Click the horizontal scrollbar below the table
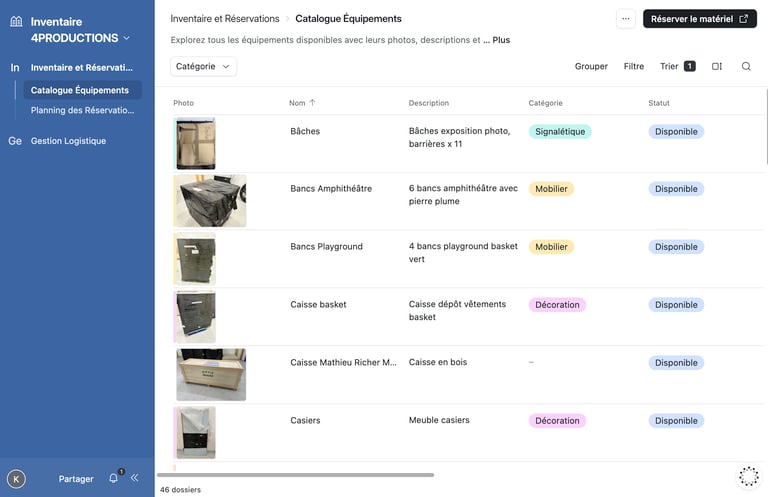 [295, 475]
